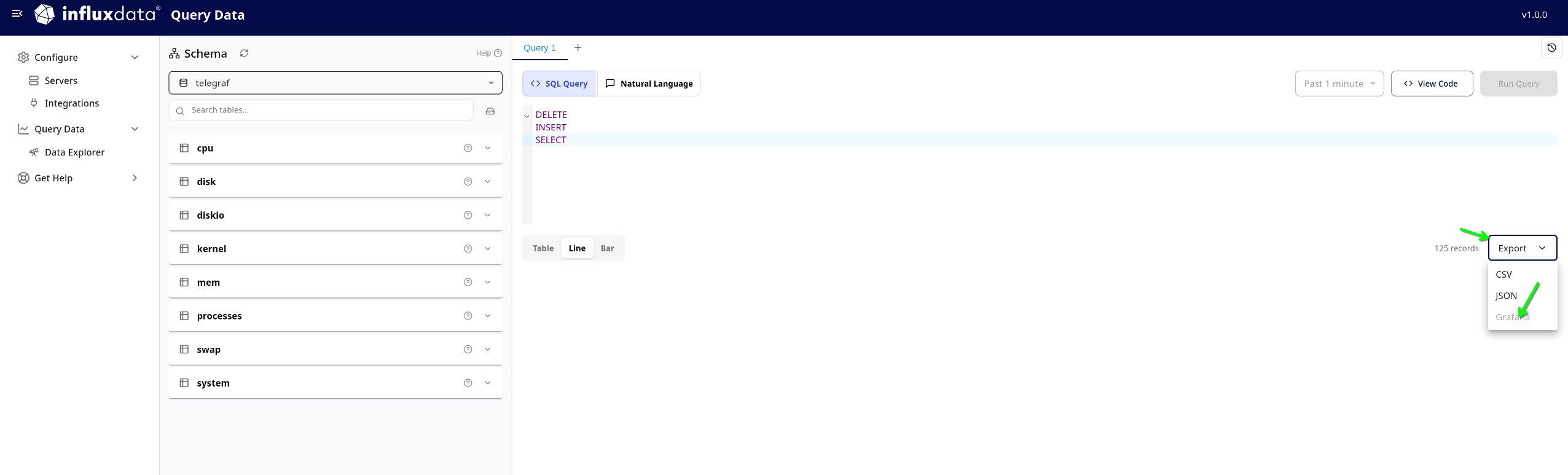This screenshot has height=475, width=1568.
Task: Add a new query tab
Action: tap(578, 48)
